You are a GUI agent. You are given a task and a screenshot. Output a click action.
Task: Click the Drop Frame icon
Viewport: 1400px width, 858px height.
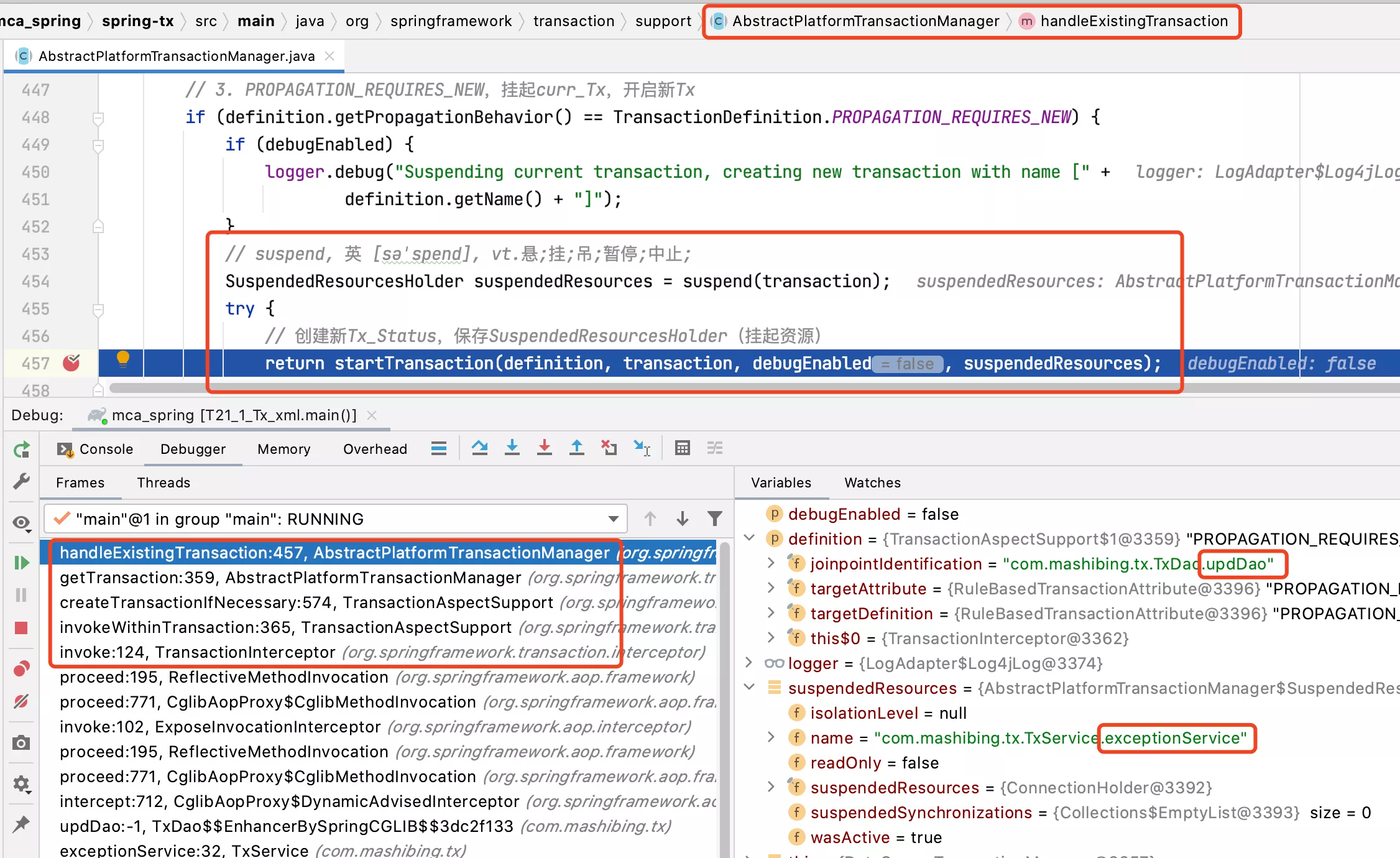pos(609,448)
